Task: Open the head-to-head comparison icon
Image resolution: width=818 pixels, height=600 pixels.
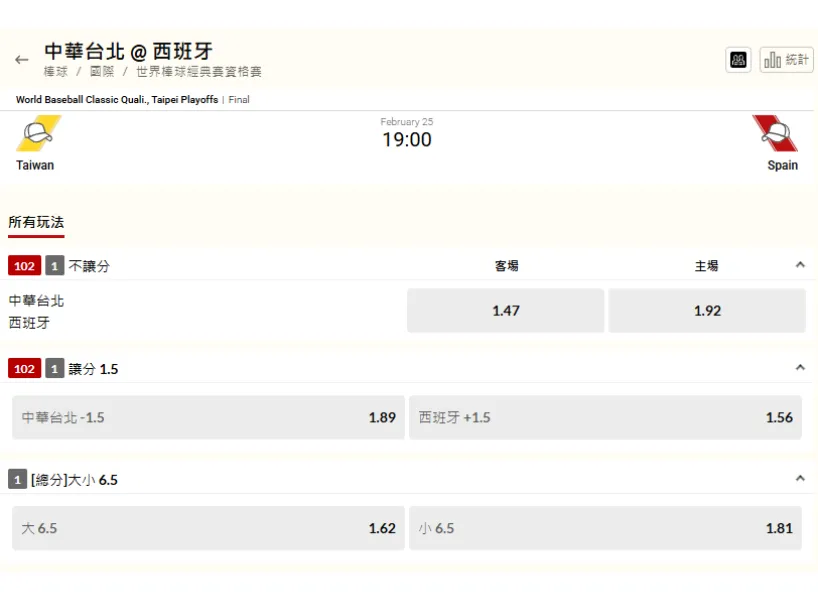Action: coord(738,60)
